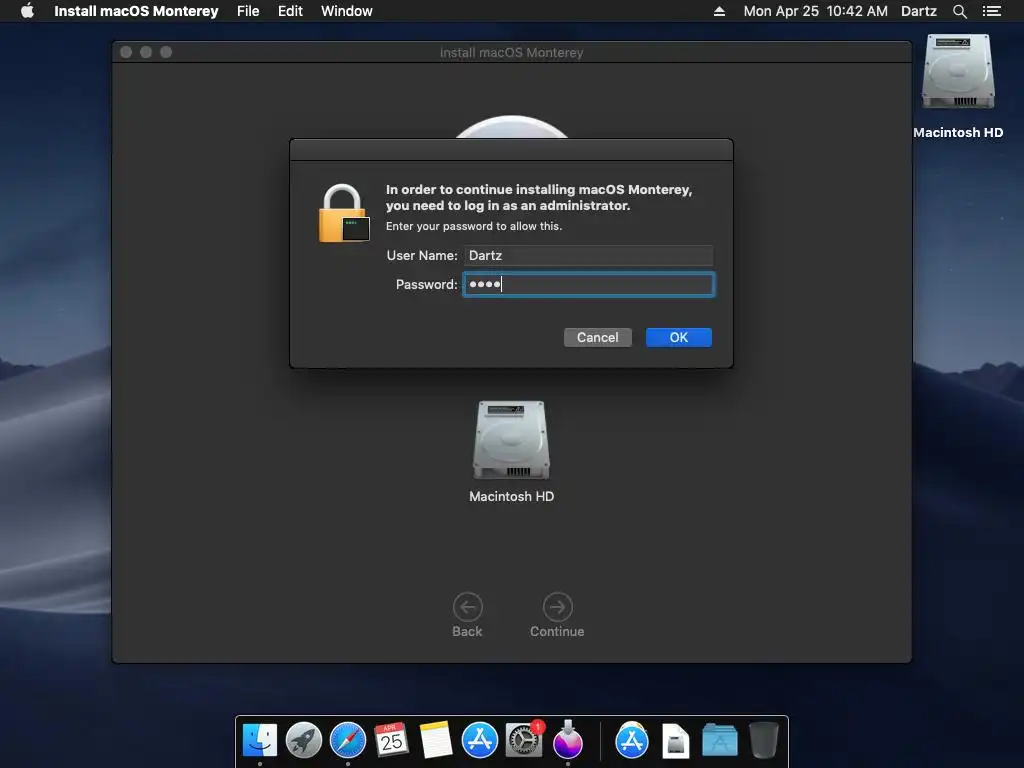Open Notes app from the Dock
This screenshot has height=768, width=1024.
(x=436, y=741)
